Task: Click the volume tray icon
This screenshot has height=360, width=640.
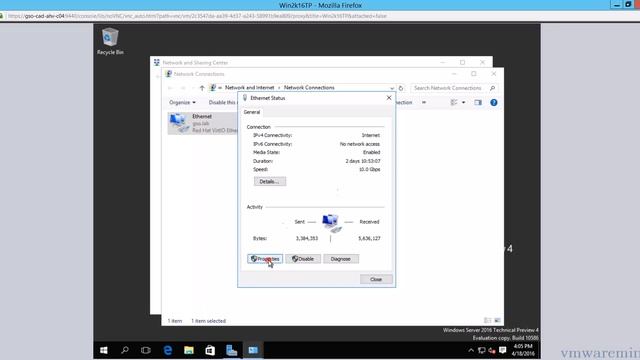Action: (x=492, y=350)
